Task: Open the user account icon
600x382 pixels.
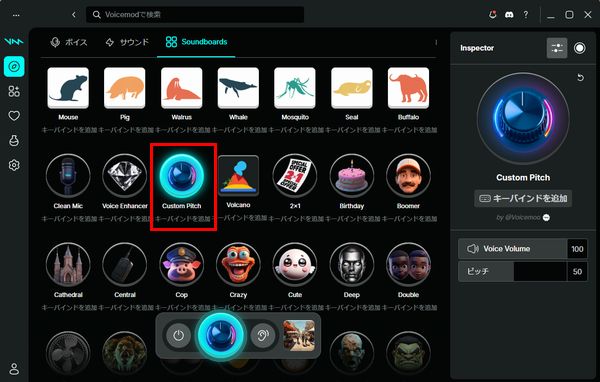Action: [14, 369]
